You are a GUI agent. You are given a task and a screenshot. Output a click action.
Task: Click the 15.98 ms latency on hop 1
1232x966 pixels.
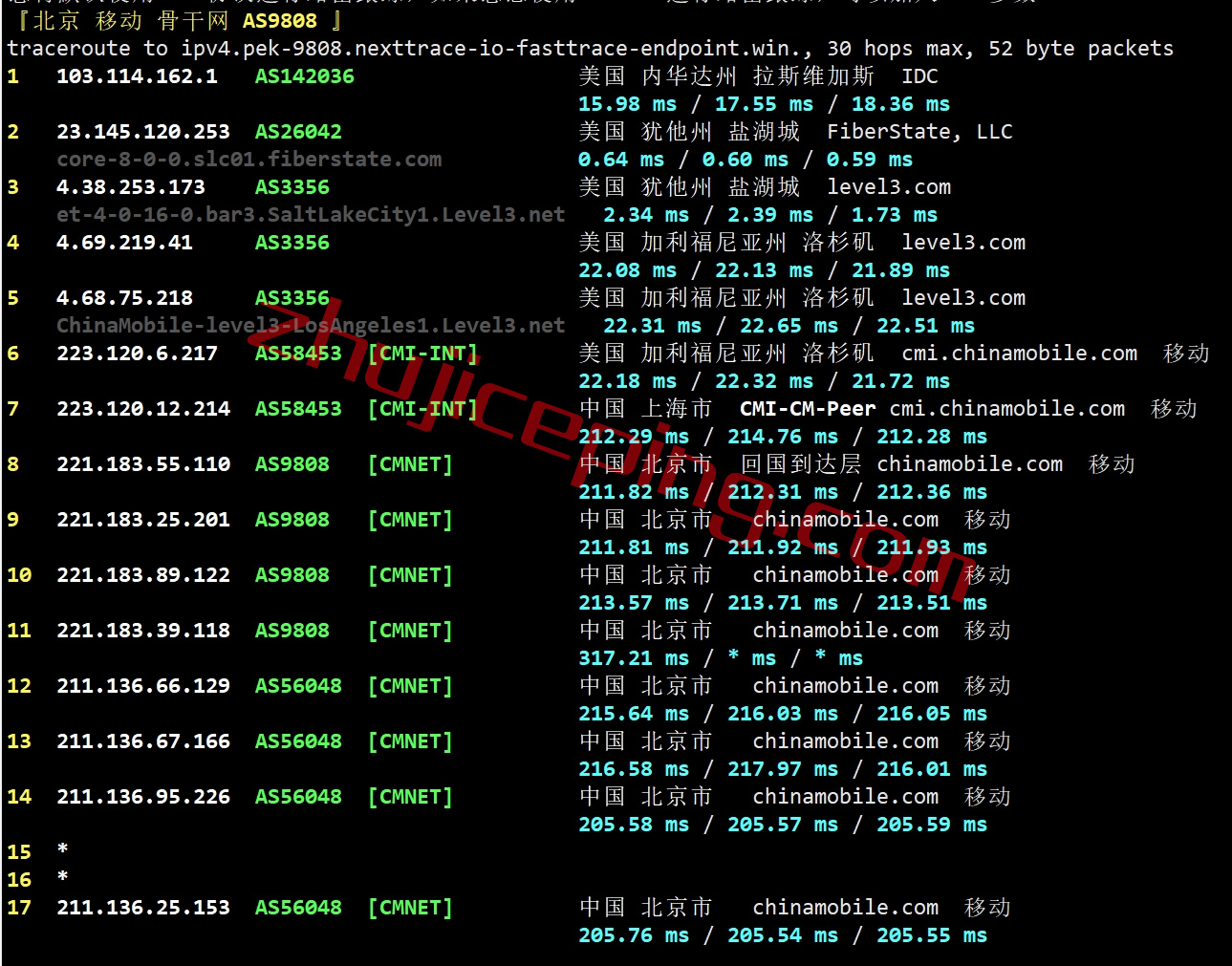tap(628, 104)
